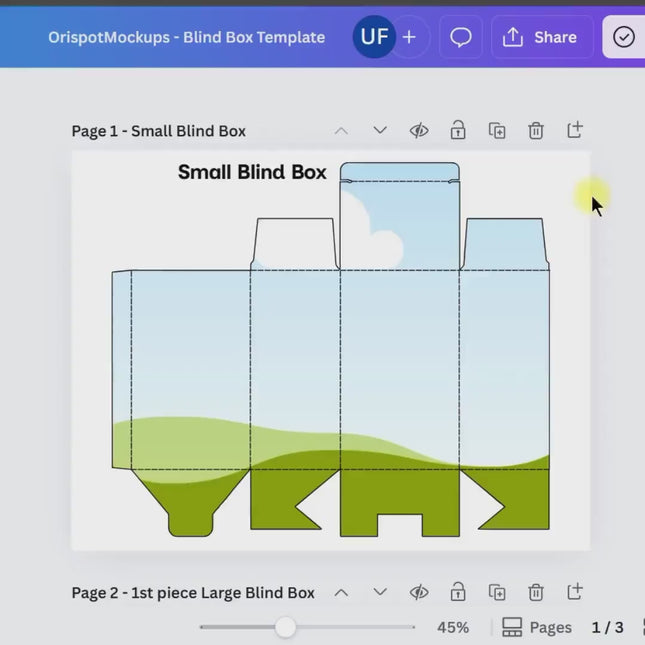Add a new page after Page 2
Viewport: 645px width, 645px height.
(575, 592)
